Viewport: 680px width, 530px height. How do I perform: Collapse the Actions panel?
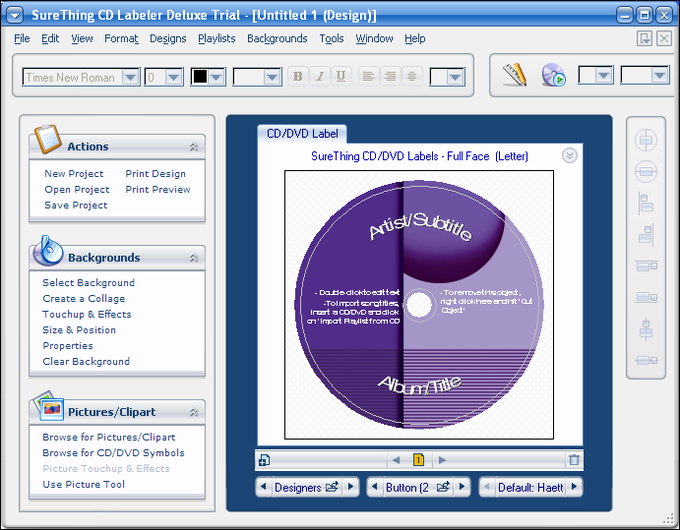[x=193, y=147]
